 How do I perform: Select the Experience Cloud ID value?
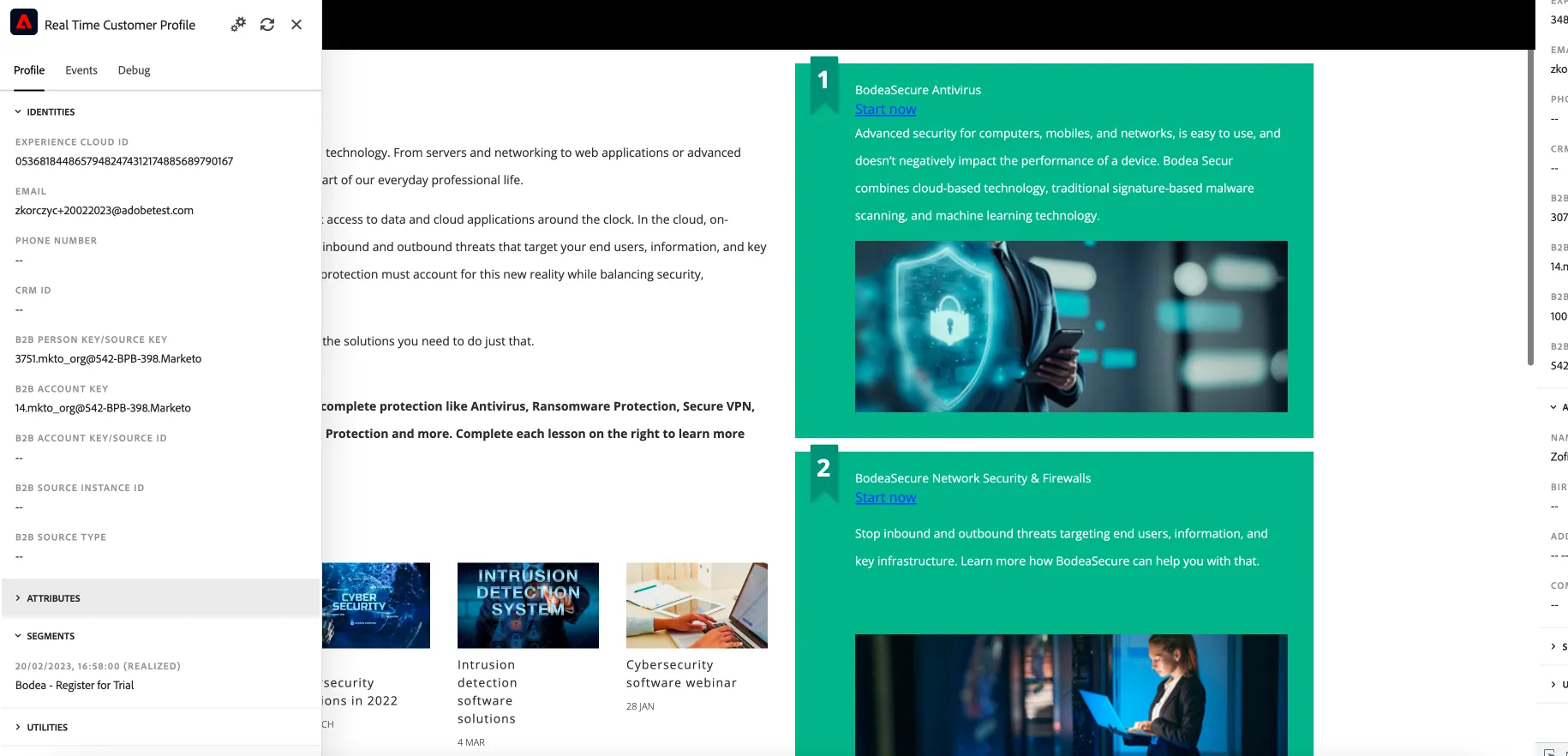pos(124,161)
